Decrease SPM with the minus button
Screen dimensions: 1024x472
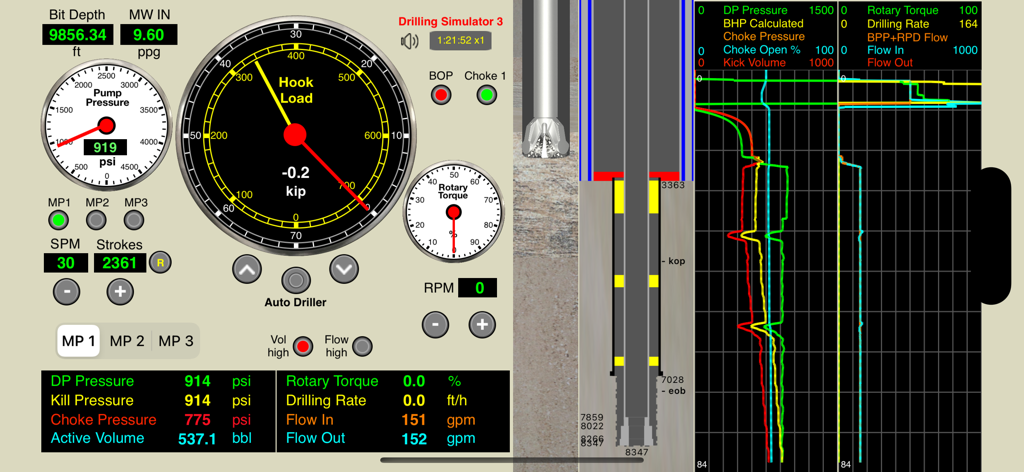coord(66,291)
